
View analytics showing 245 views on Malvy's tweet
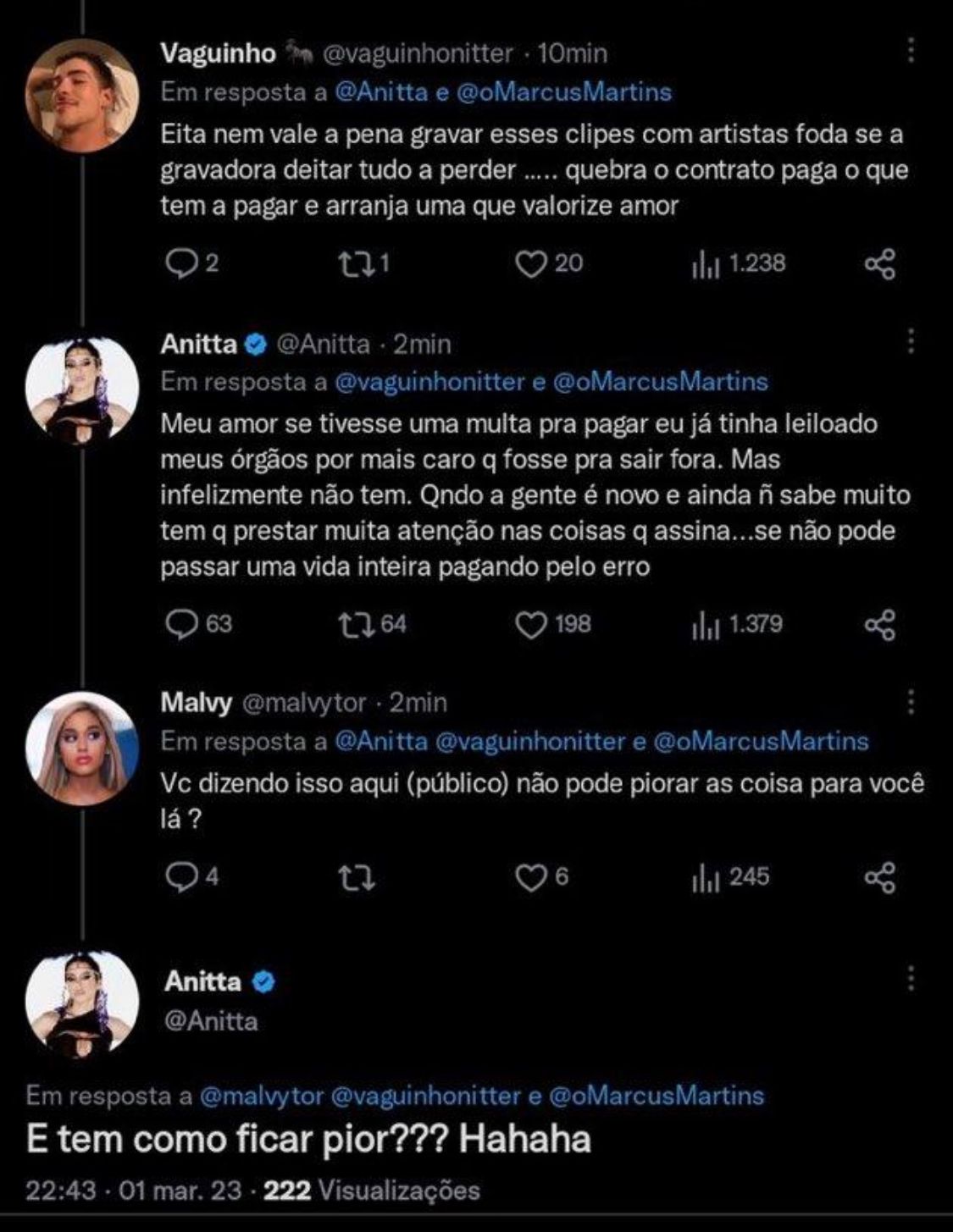731,878
